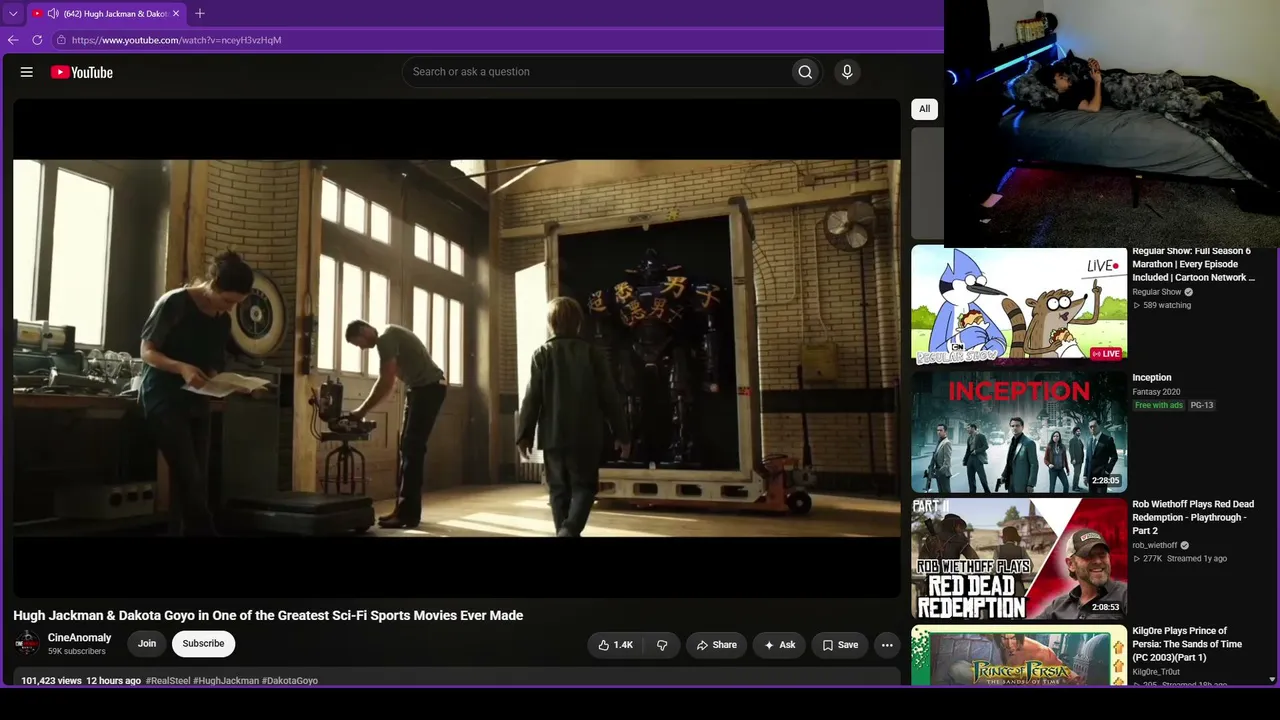Screen dimensions: 1280x720
Task: Share this video
Action: coord(716,645)
